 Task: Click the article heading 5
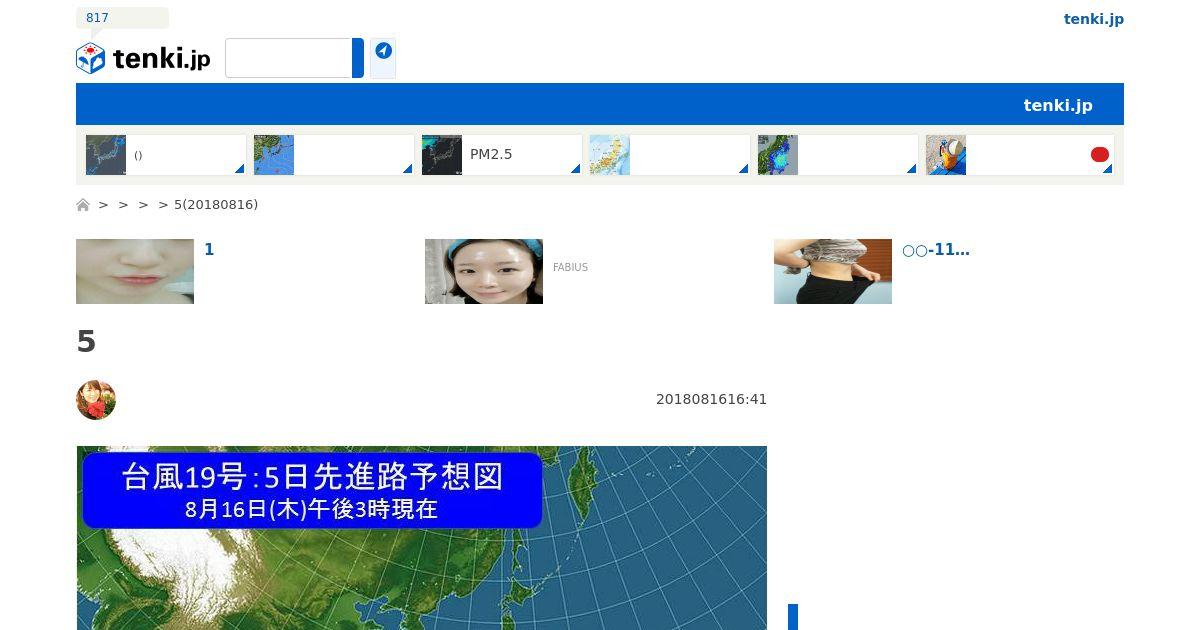point(86,342)
